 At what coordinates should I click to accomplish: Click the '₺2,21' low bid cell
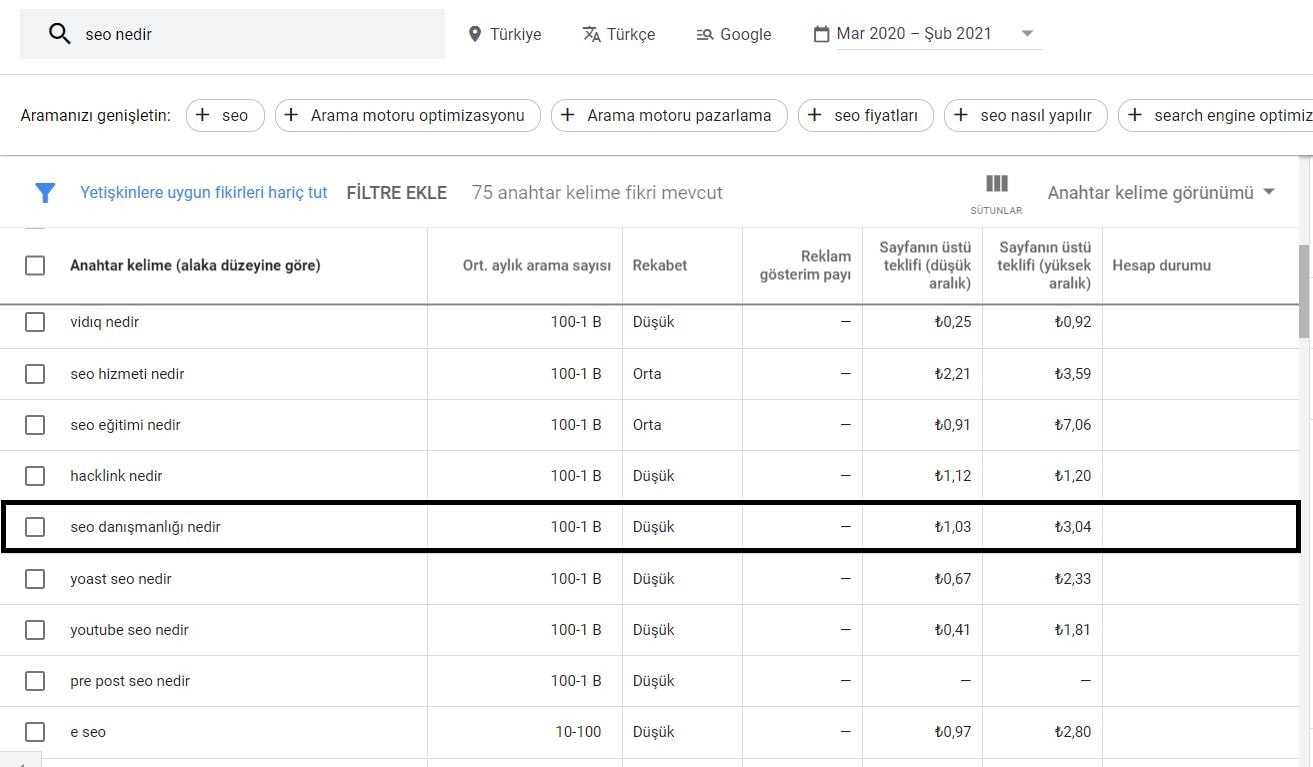click(x=952, y=374)
